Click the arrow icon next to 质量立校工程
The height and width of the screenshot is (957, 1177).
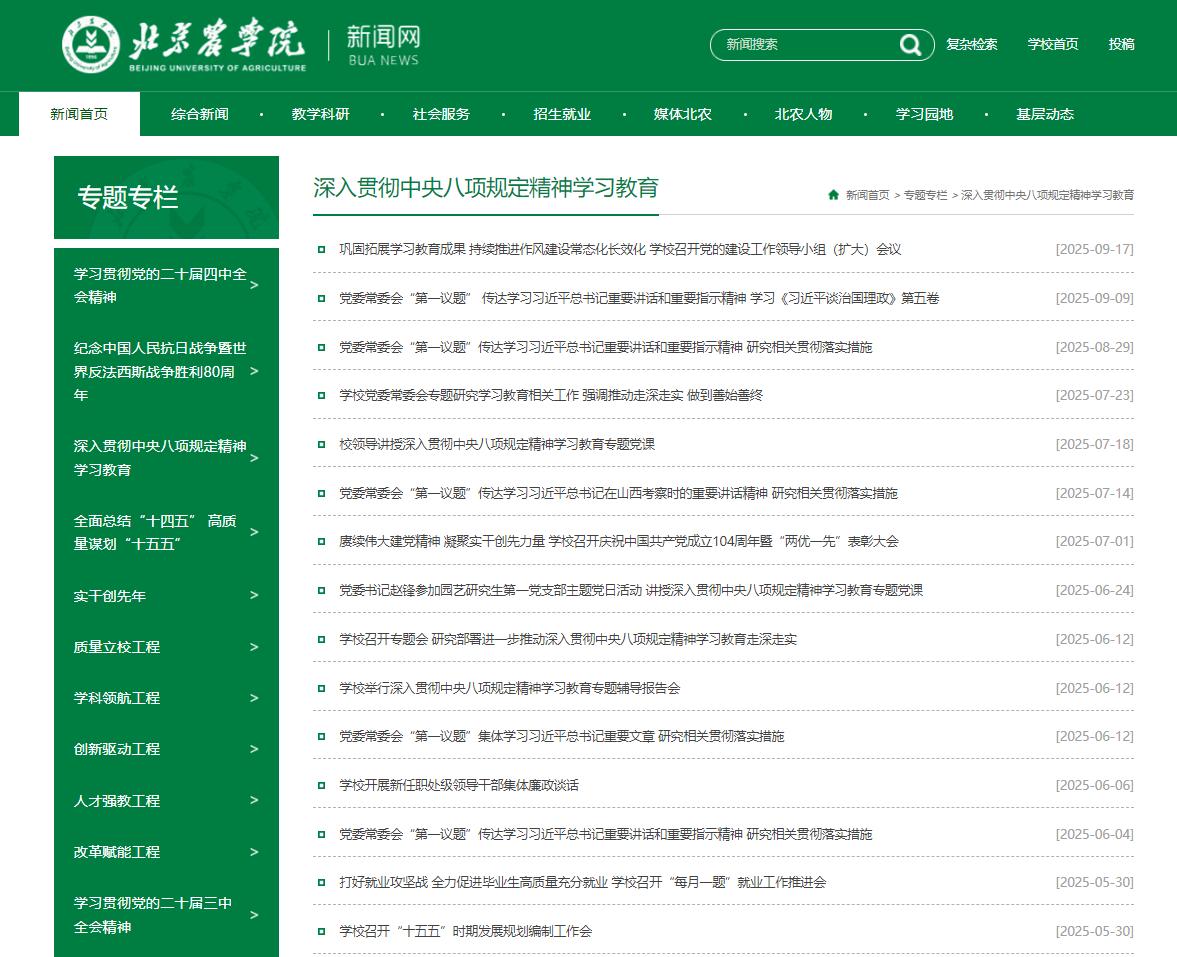pos(254,647)
